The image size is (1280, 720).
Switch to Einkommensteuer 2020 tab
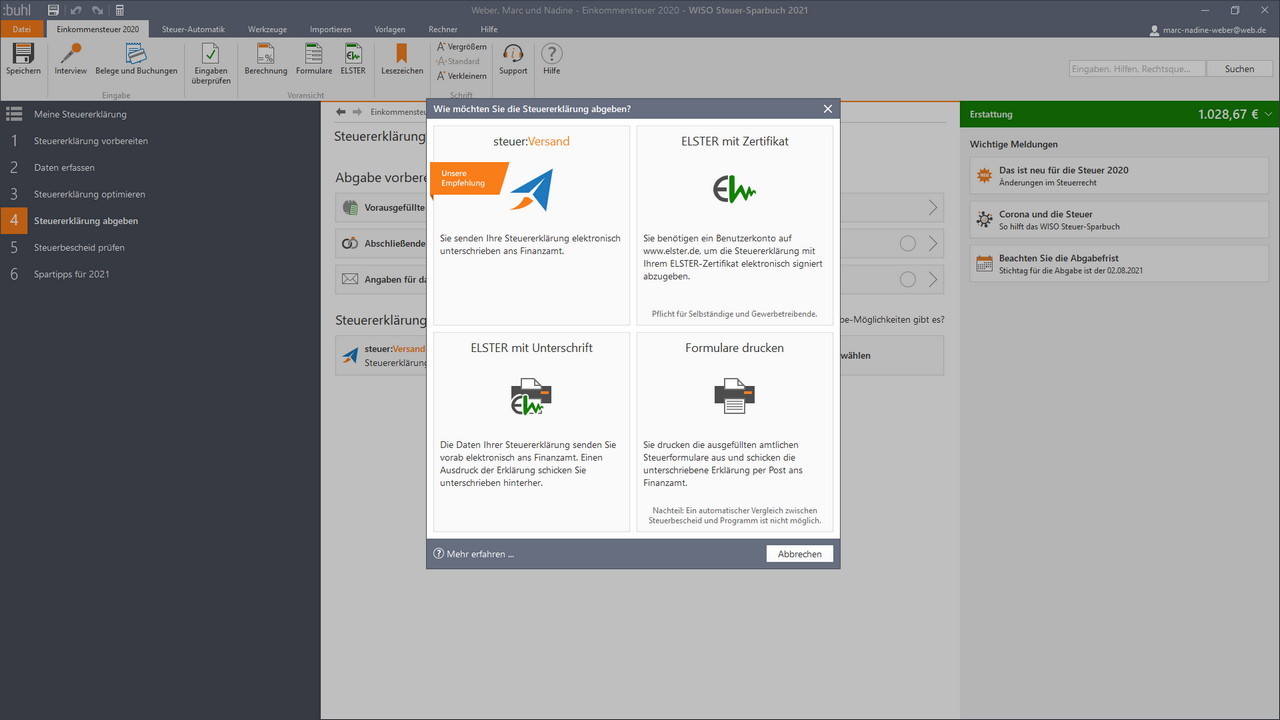98,29
